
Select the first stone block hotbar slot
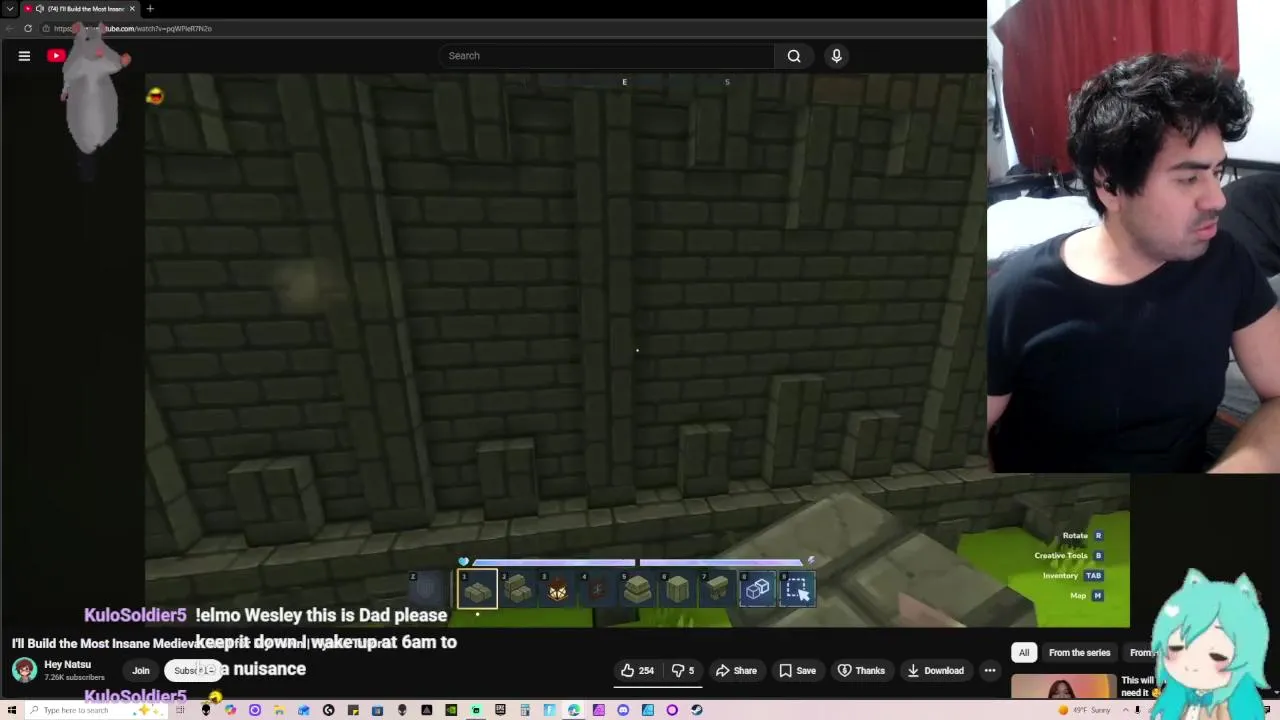(x=477, y=589)
